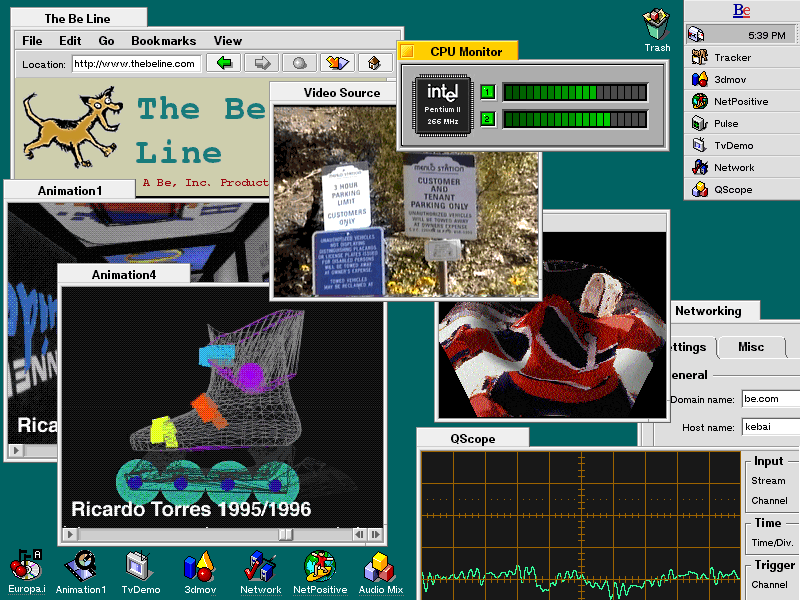
Task: Click the CPU 2 load bar
Action: 575,120
